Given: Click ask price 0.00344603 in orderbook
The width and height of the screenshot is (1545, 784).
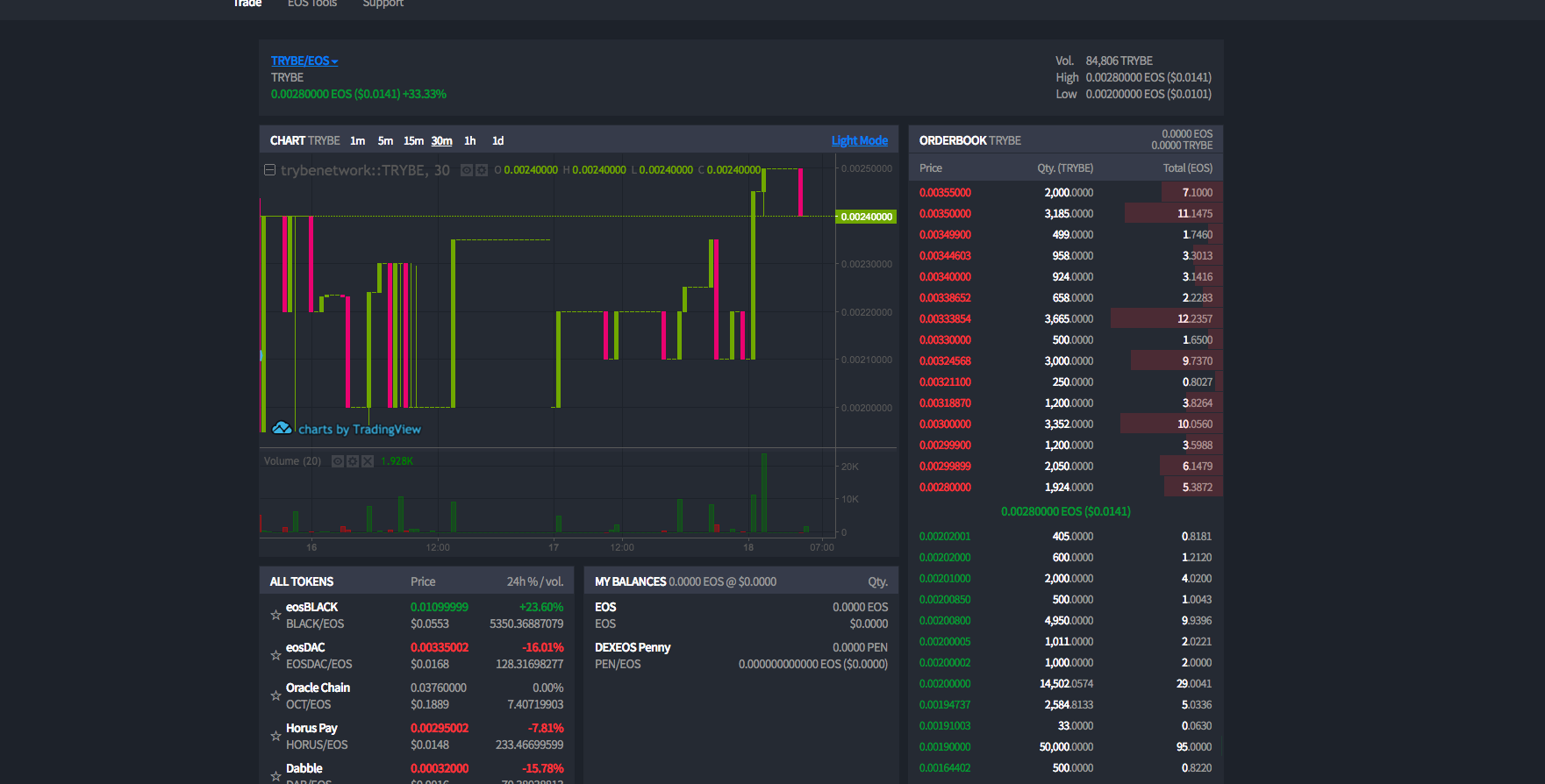Looking at the screenshot, I should 945,256.
